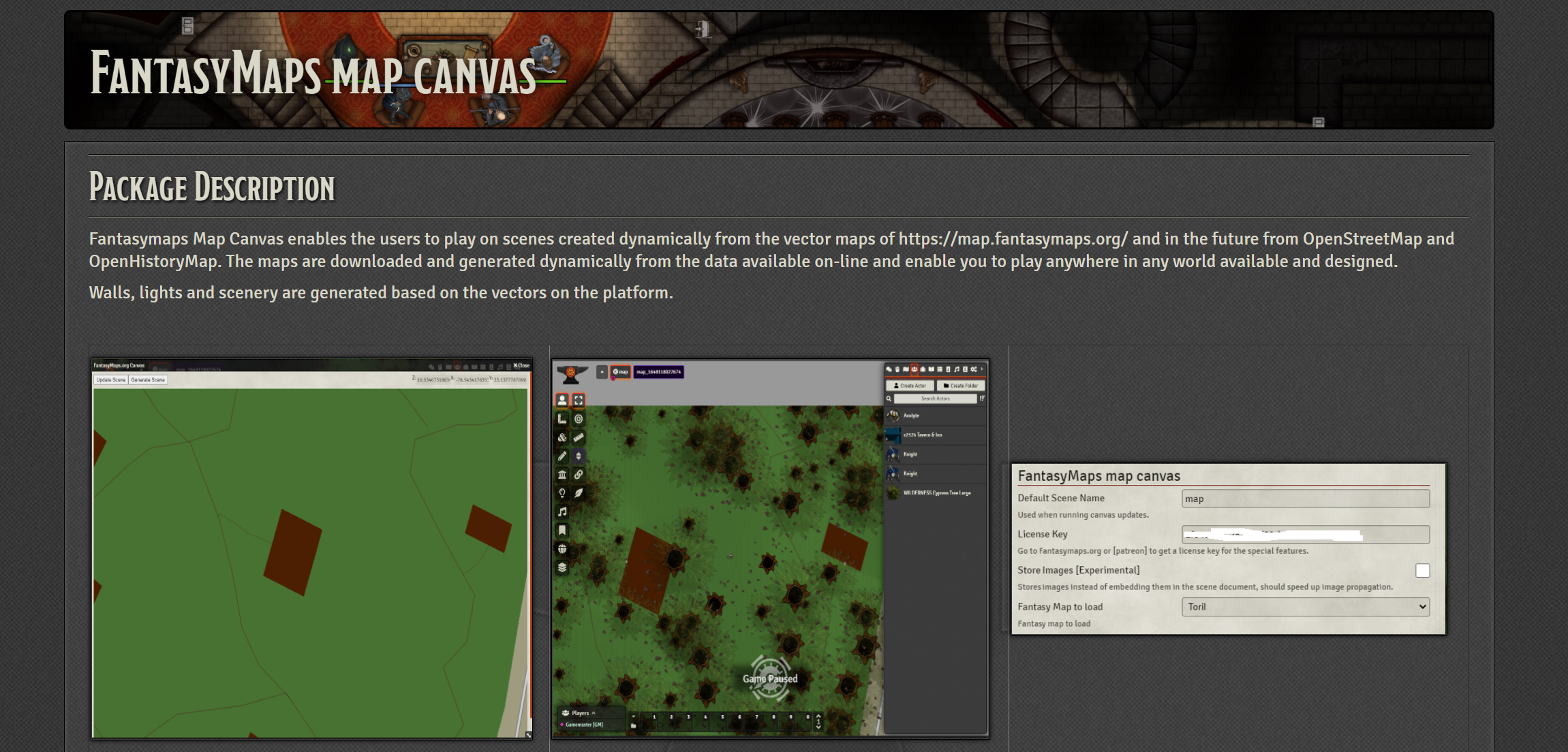
Task: Click the FantasyMaps Map Canvas banner title
Action: 313,74
